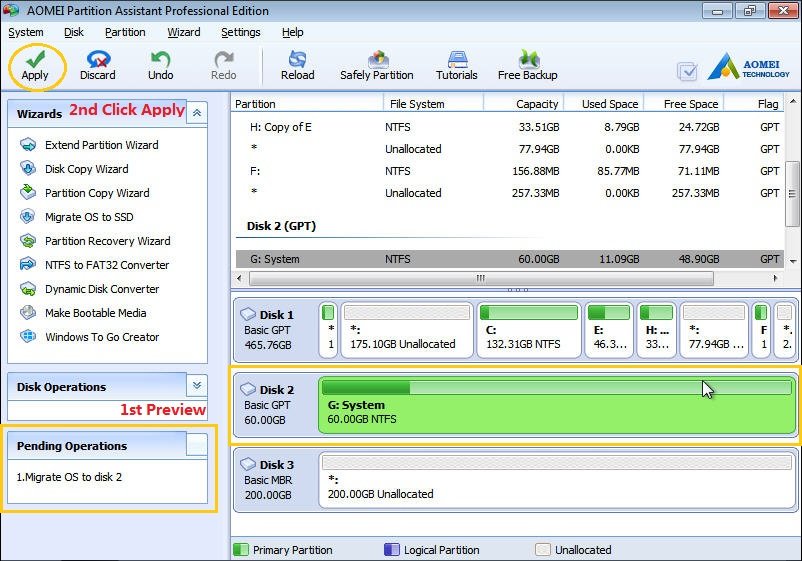Click Unallocated legend swatch
802x561 pixels.
[542, 549]
